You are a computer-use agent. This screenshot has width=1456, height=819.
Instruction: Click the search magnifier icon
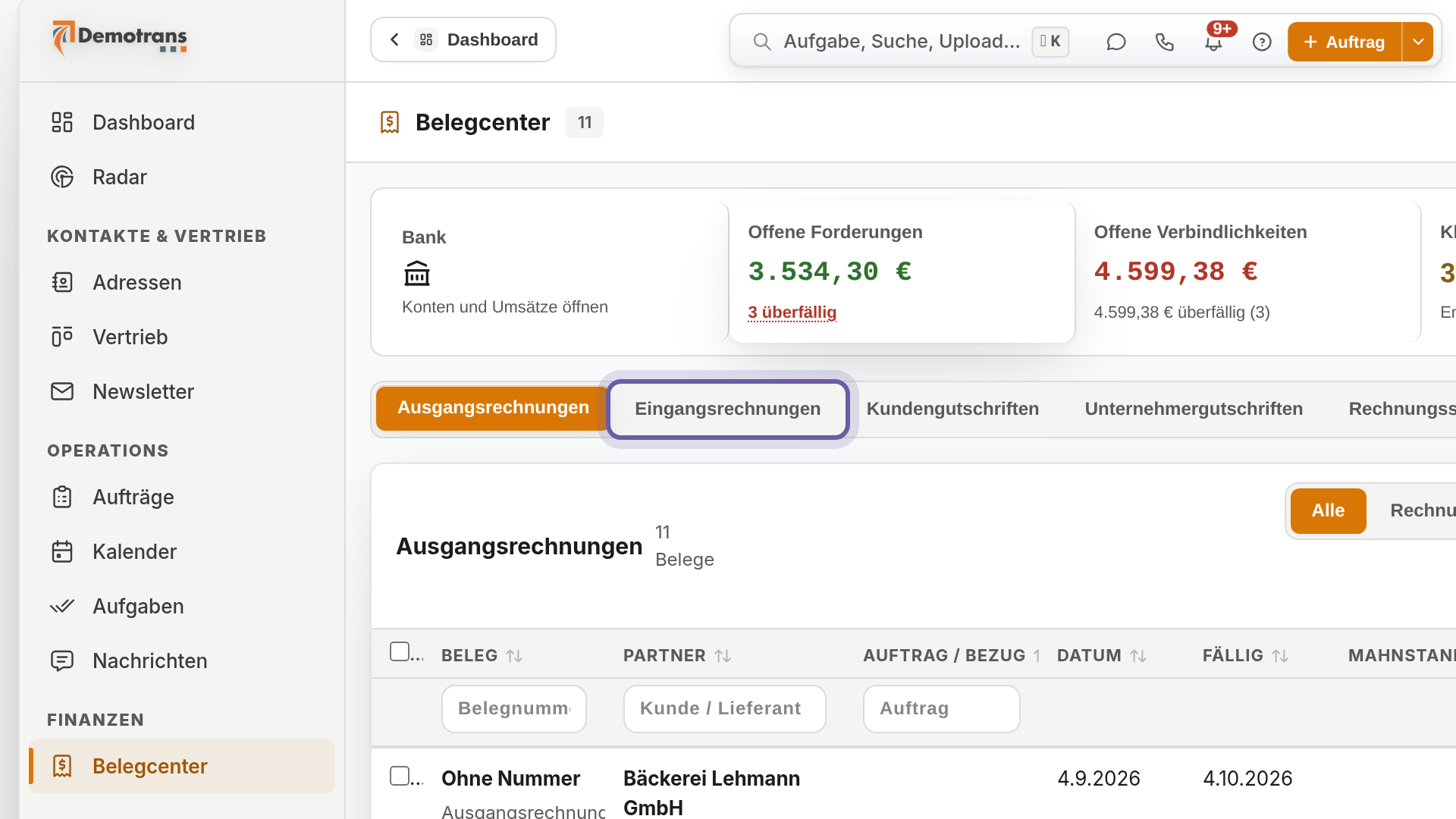(x=762, y=42)
